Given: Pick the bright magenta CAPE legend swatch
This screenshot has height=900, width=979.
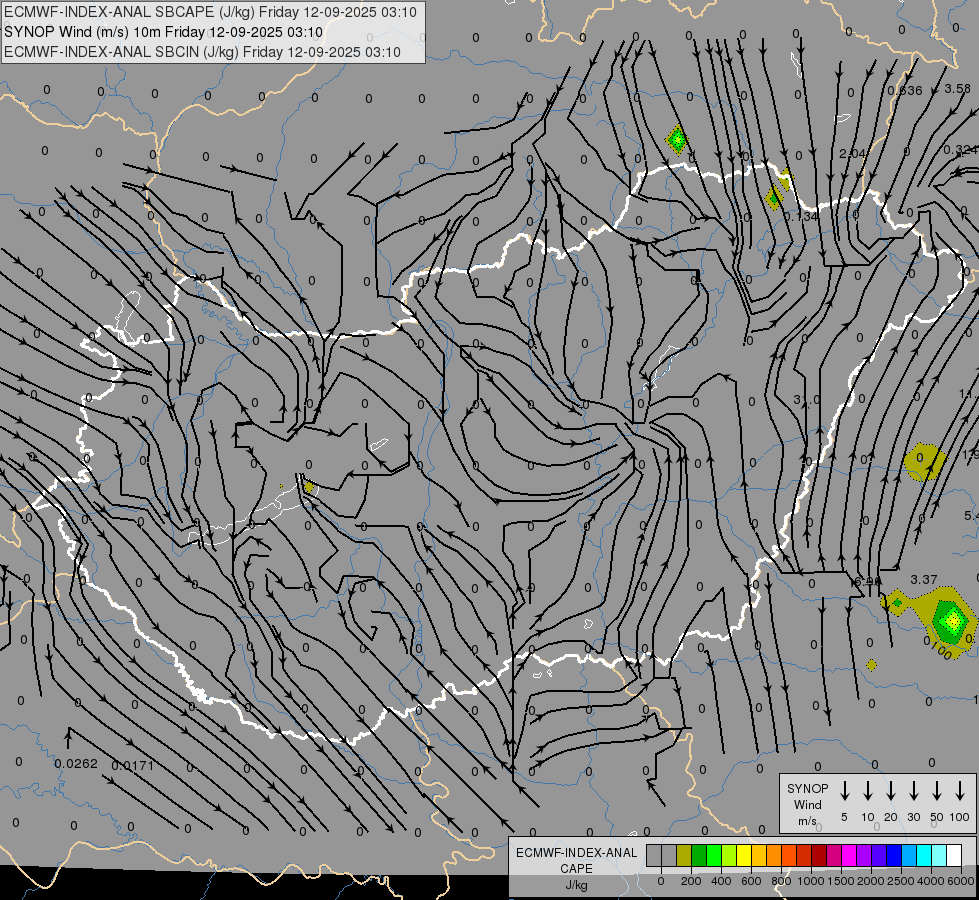Looking at the screenshot, I should tap(849, 855).
